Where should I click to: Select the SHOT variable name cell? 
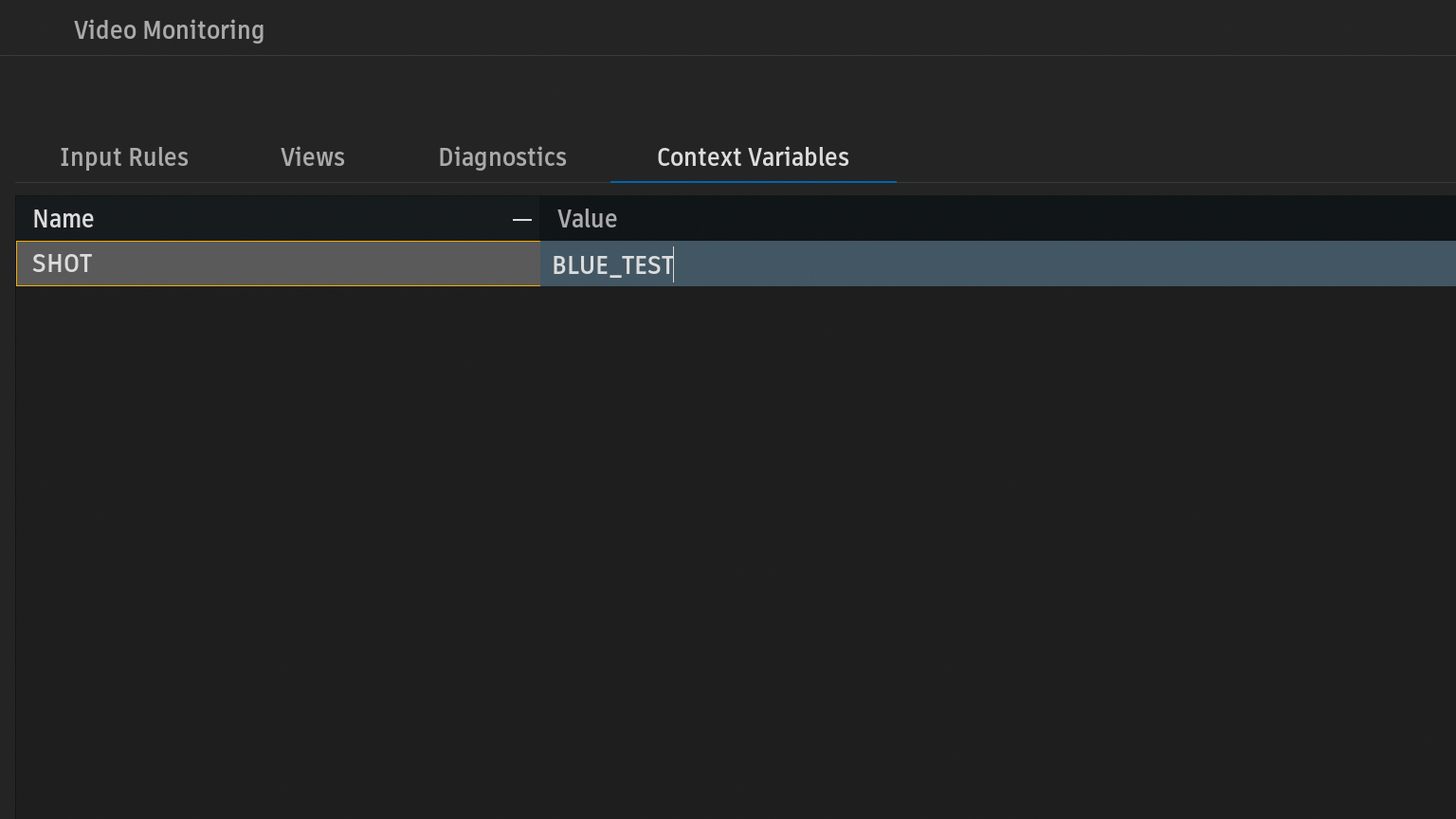63,264
